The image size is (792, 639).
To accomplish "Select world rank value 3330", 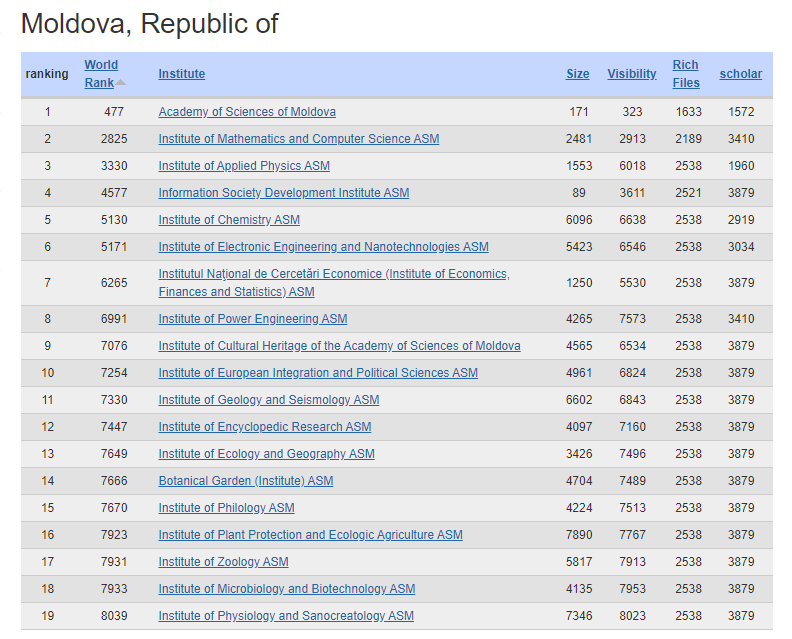I will coord(114,166).
